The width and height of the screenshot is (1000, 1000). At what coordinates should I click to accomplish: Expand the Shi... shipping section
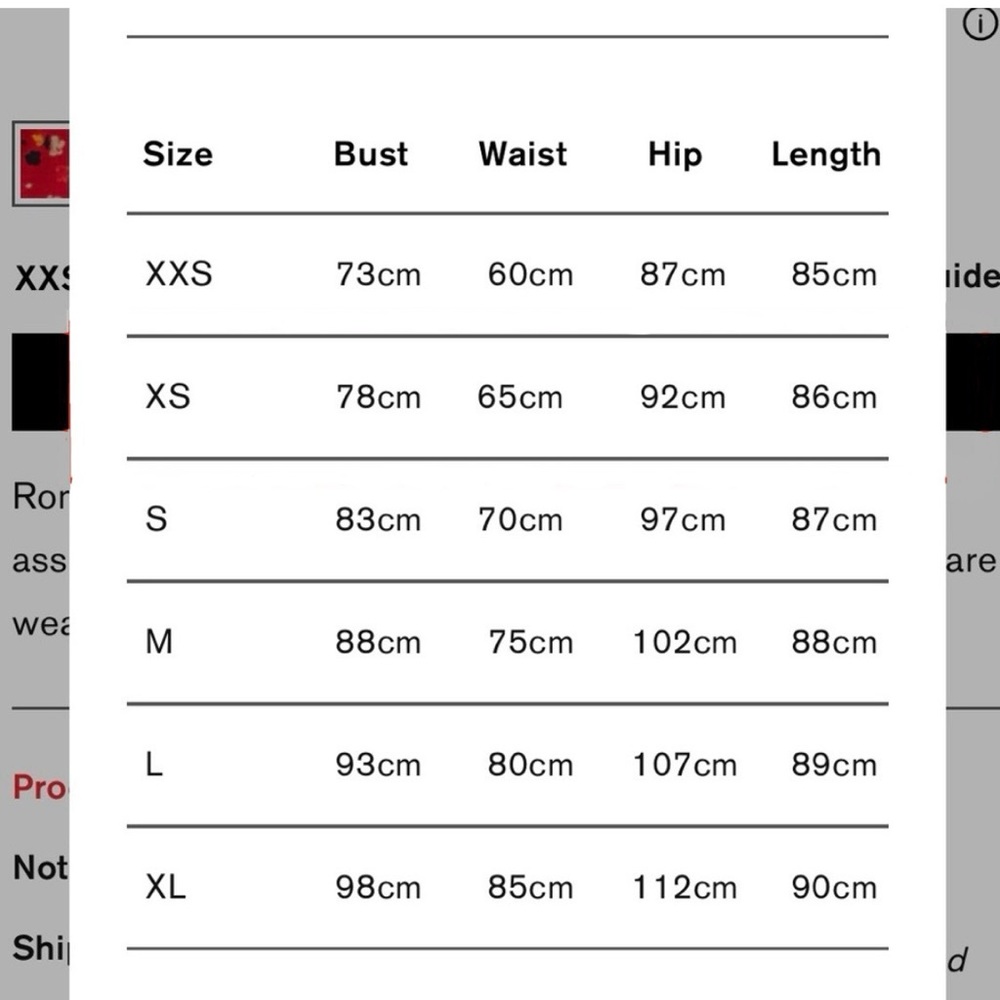(40, 948)
